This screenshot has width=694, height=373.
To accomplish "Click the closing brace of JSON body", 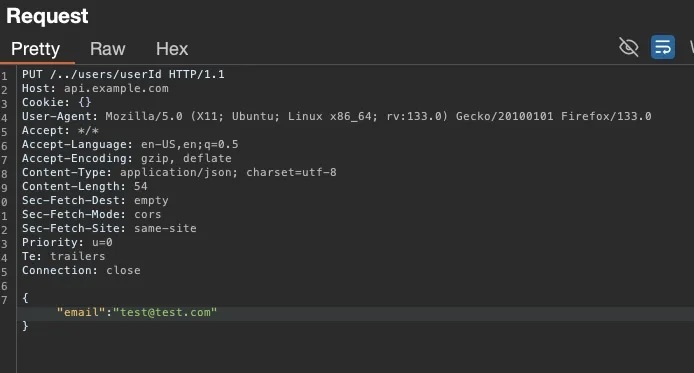I will tap(25, 326).
